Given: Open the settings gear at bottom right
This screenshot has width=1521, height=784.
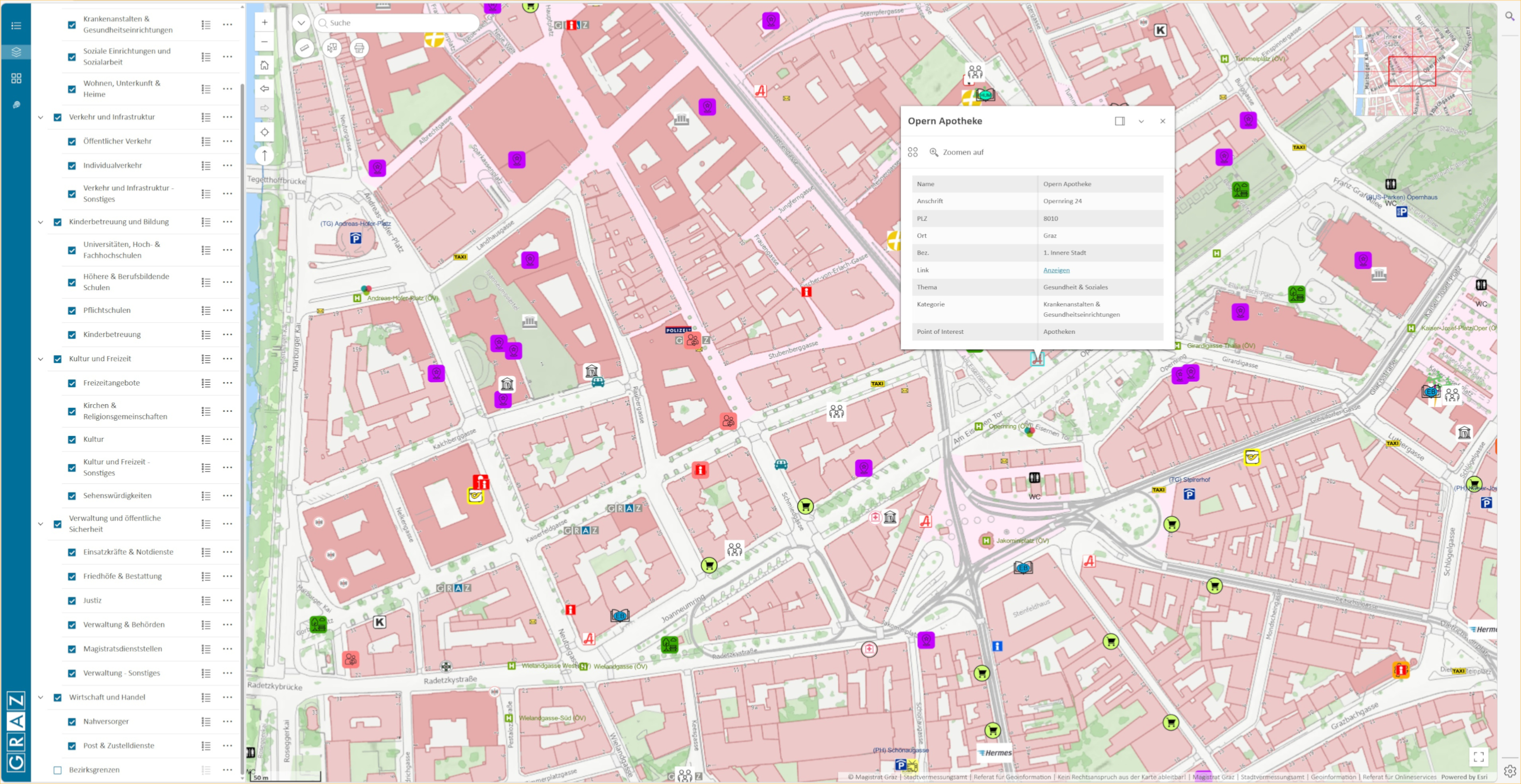Looking at the screenshot, I should (x=1509, y=770).
